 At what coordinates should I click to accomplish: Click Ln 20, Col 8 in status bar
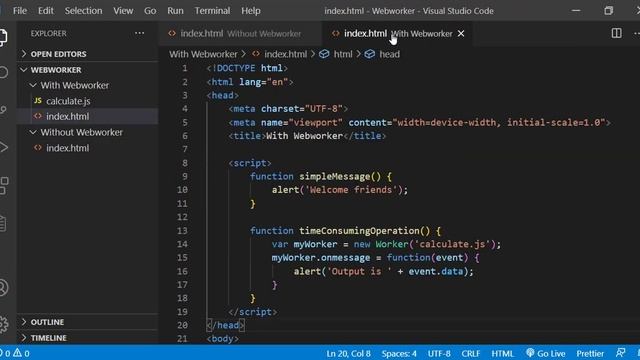tap(348, 353)
